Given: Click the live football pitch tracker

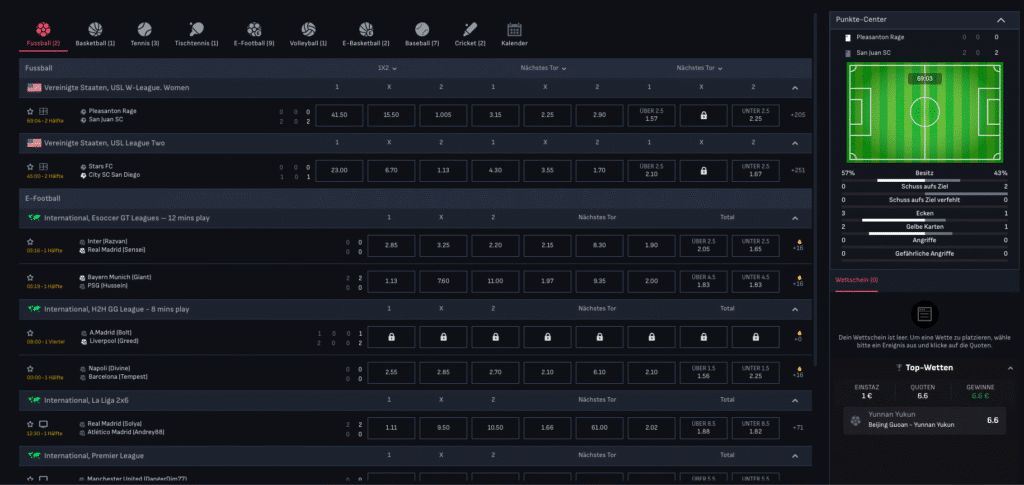Looking at the screenshot, I should click(924, 112).
